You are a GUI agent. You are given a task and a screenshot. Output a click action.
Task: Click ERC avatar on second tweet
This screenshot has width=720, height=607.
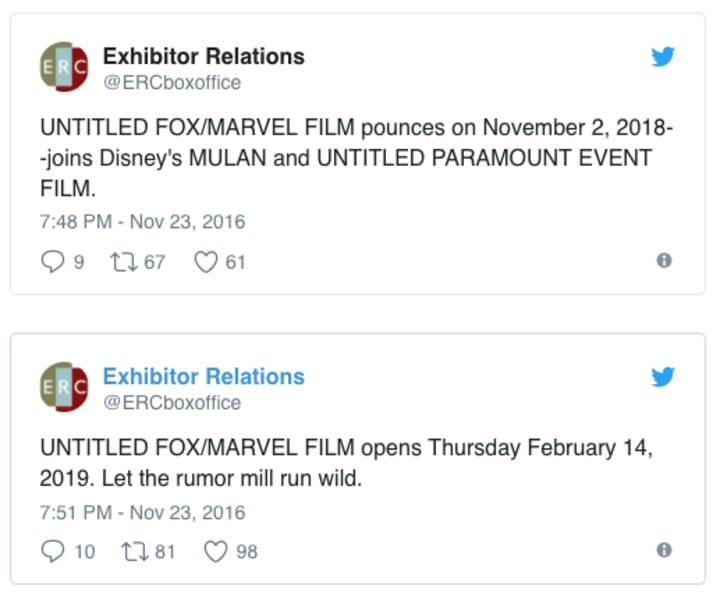coord(64,387)
